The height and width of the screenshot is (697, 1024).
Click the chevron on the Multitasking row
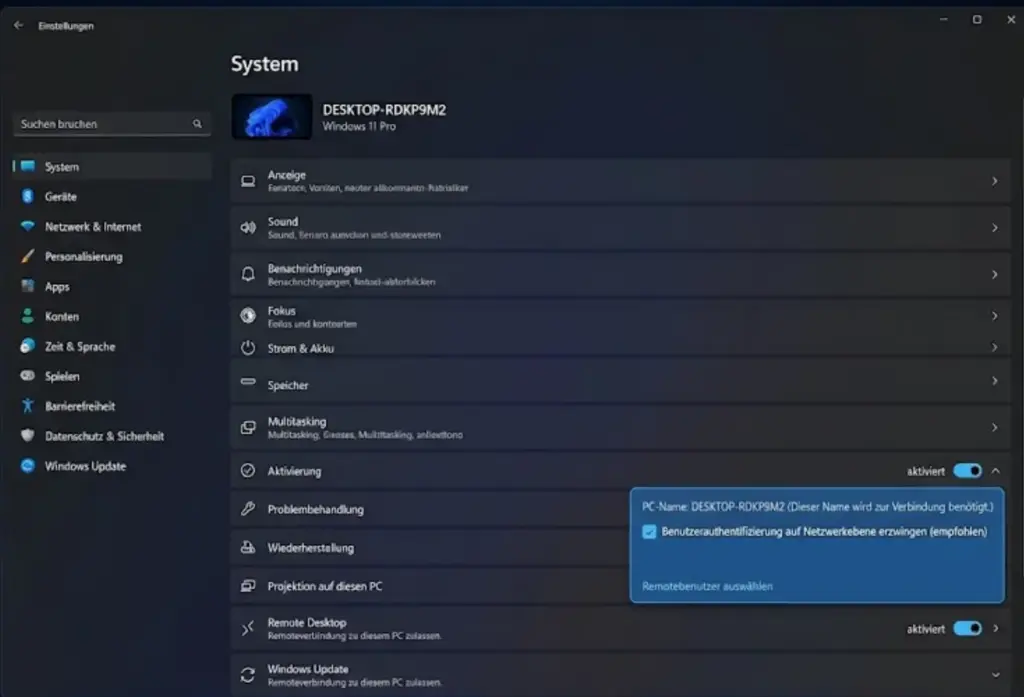point(995,428)
